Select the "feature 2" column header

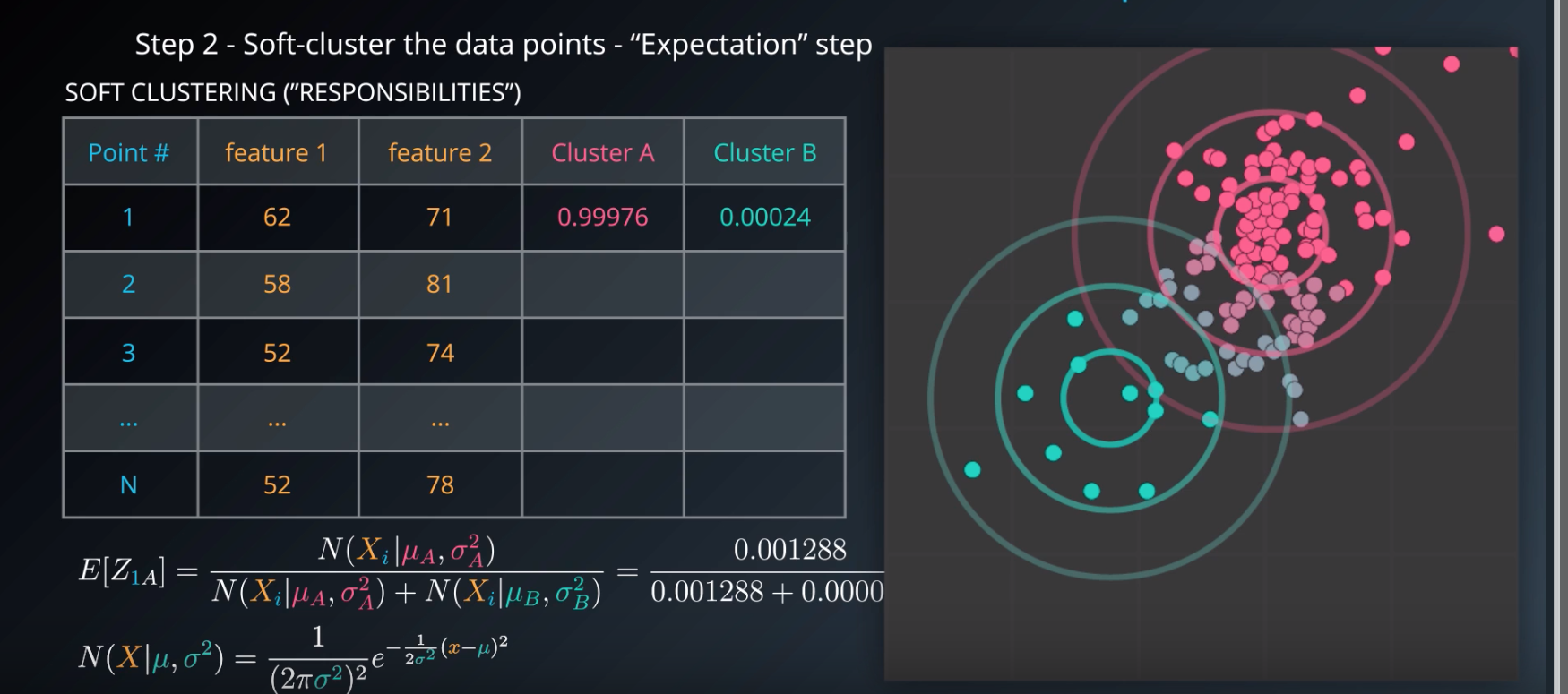point(440,153)
